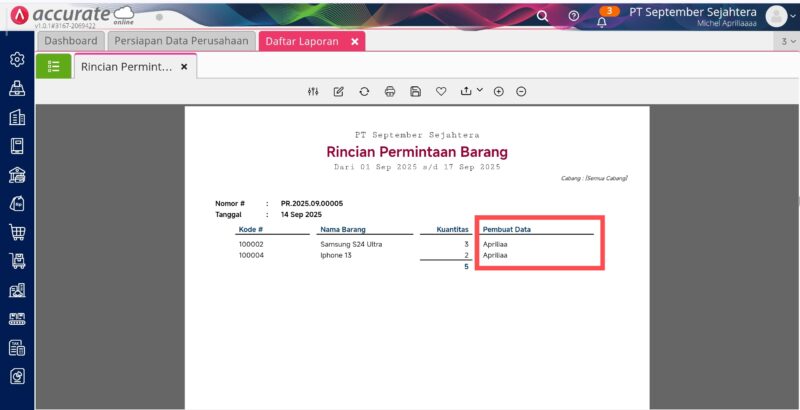Screen dimensions: 800x410
Task: Switch to Persiapan Data Perusahaan tab
Action: click(181, 41)
